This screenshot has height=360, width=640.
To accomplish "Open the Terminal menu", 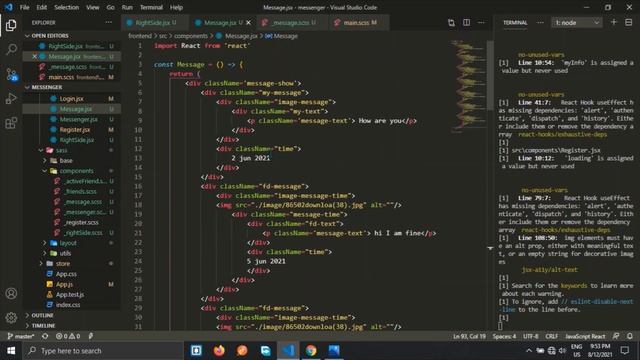I will pyautogui.click(x=151, y=7).
